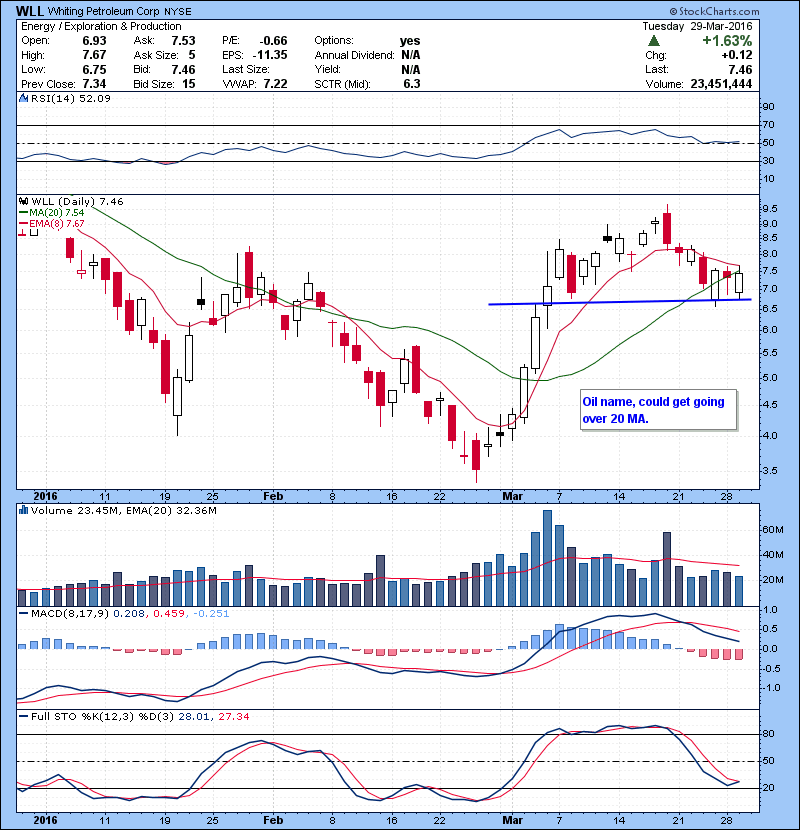Click the candlestick icon beside WLL (Daily)
Viewport: 800px width, 830px height.
pos(23,201)
